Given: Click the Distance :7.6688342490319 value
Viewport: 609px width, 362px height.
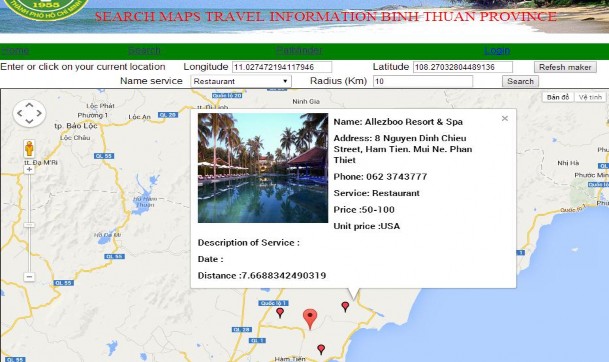Looking at the screenshot, I should coord(262,276).
